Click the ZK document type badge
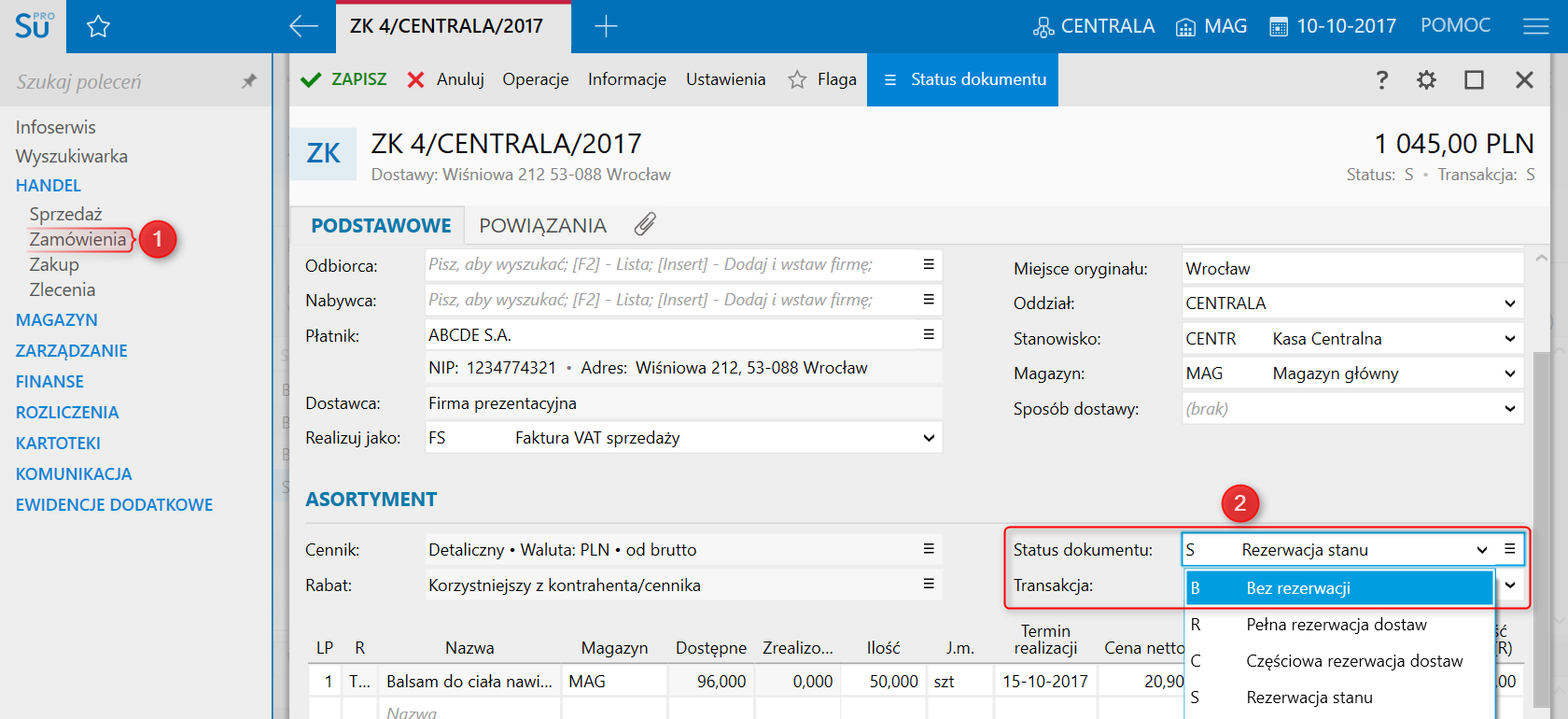Viewport: 1568px width, 719px height. point(323,153)
